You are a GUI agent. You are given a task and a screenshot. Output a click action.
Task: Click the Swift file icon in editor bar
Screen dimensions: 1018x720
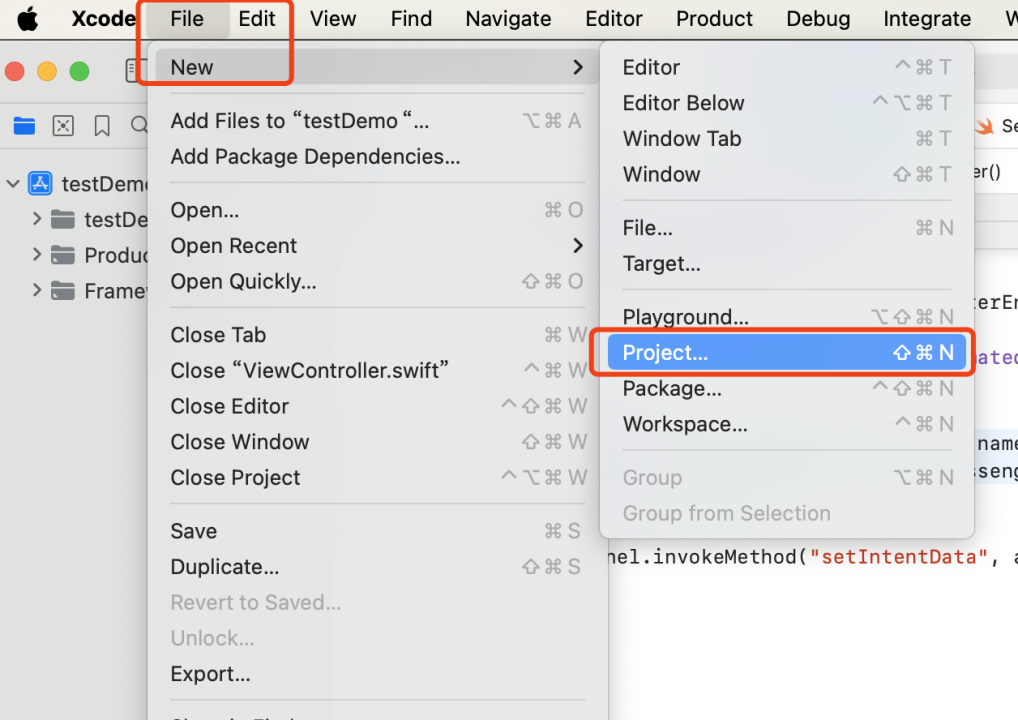click(984, 125)
